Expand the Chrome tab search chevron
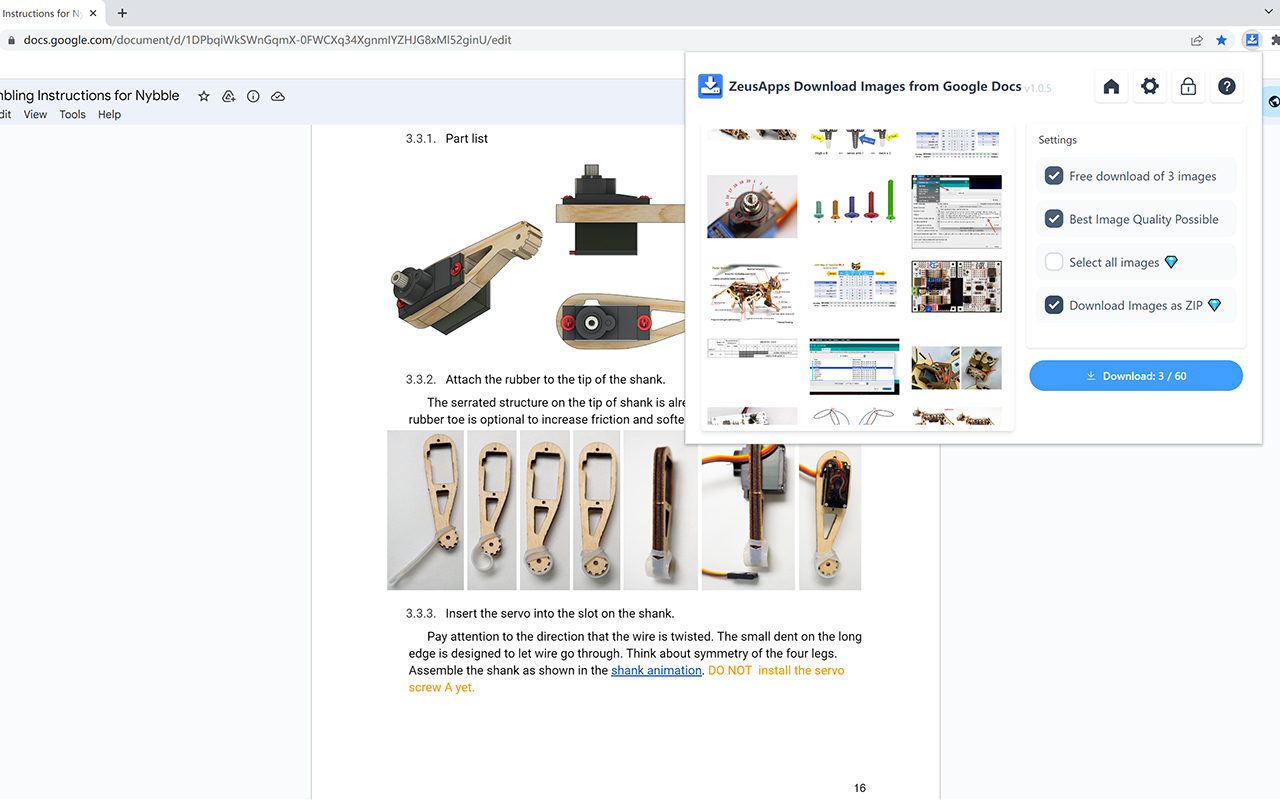The height and width of the screenshot is (800, 1280). tap(1268, 12)
